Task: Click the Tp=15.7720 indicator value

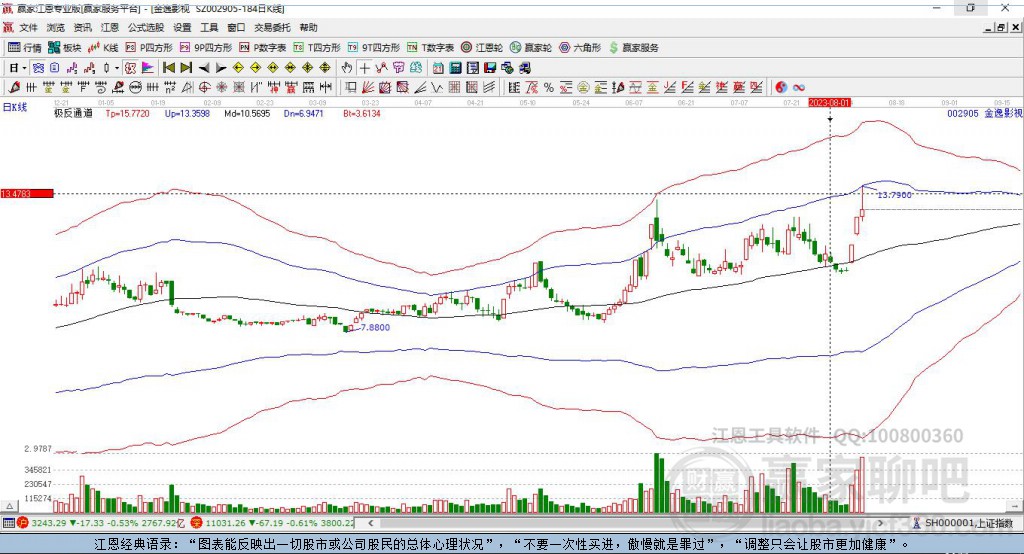Action: coord(127,113)
